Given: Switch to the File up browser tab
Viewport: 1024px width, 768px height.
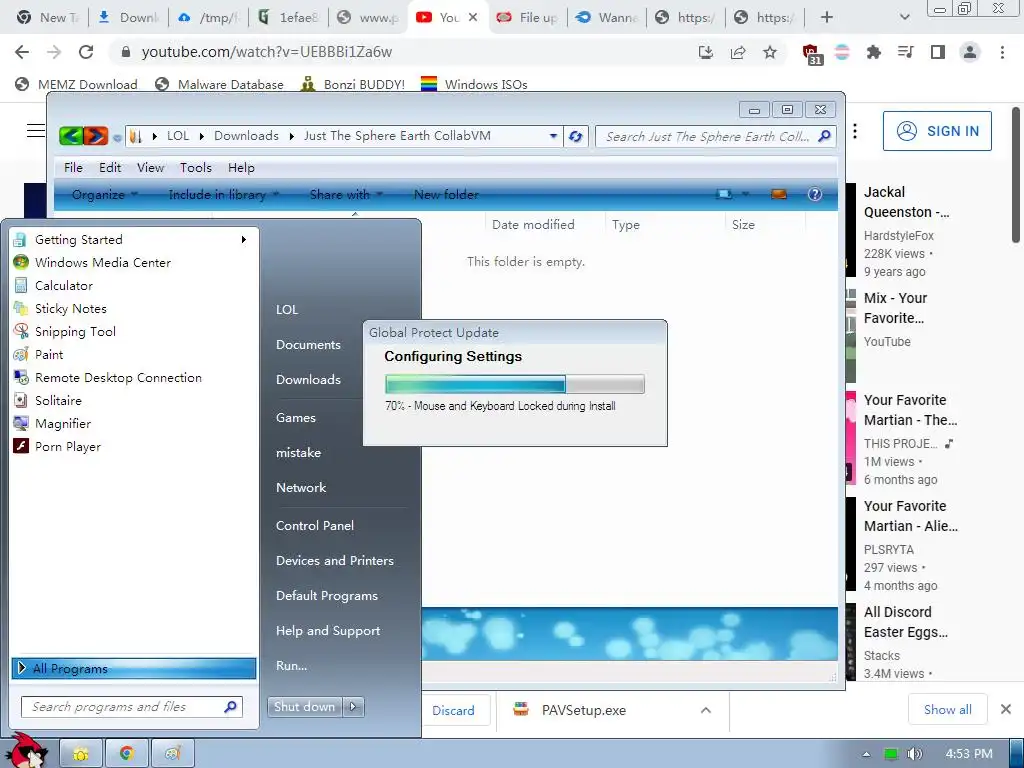Looking at the screenshot, I should pyautogui.click(x=527, y=18).
